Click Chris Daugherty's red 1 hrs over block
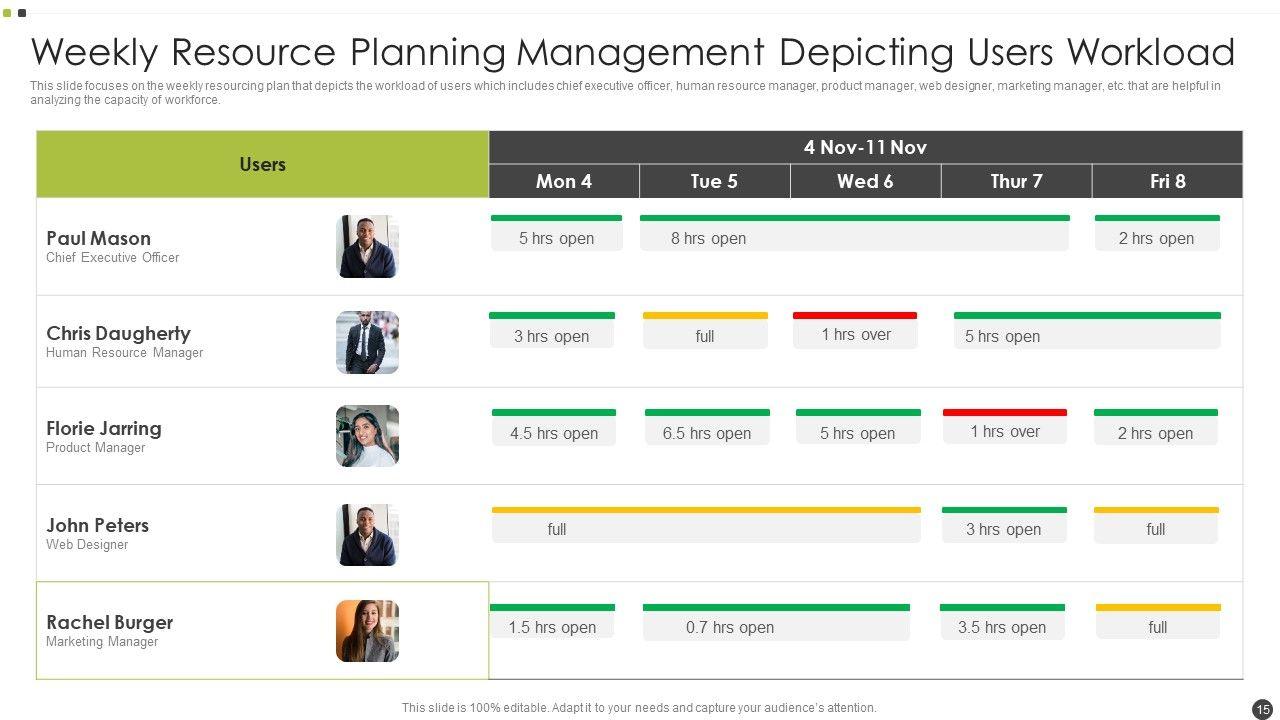Viewport: 1280px width, 720px height. (855, 334)
